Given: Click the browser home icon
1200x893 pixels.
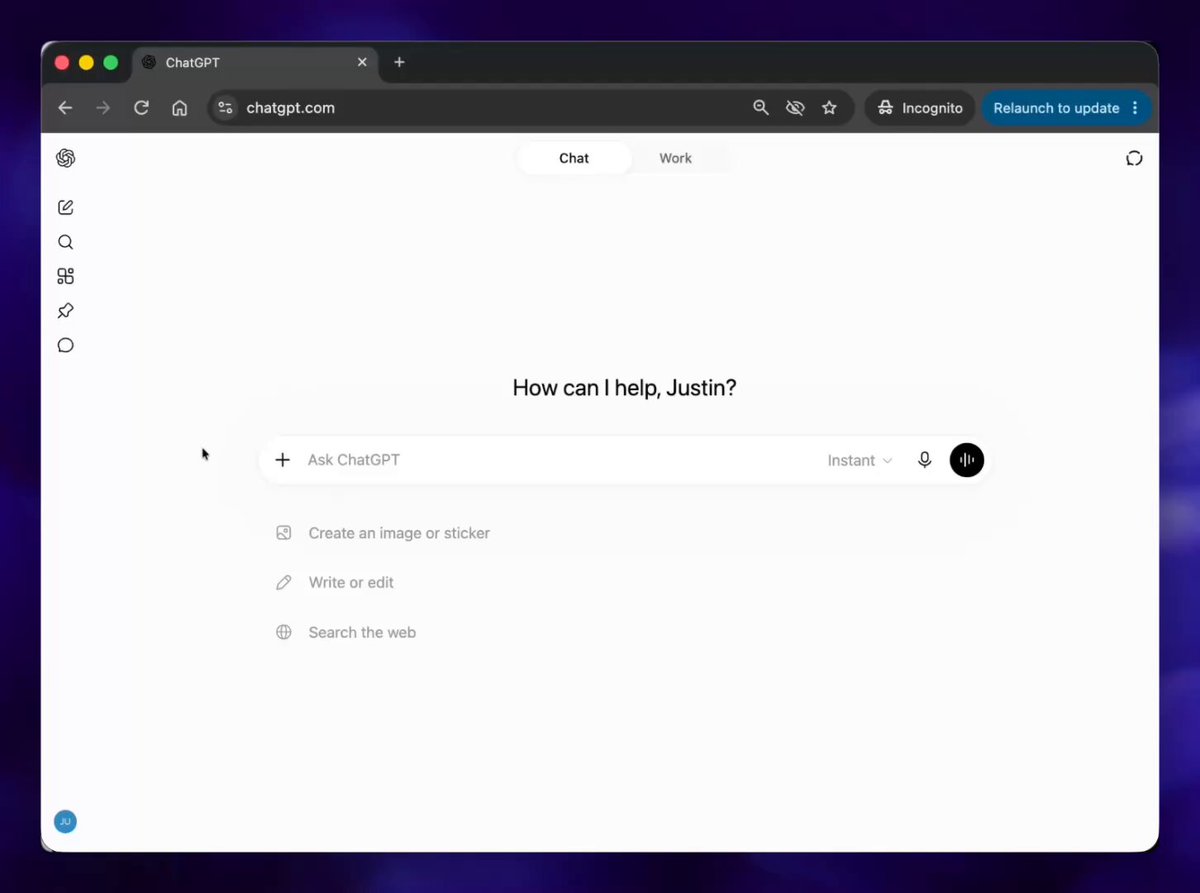Looking at the screenshot, I should coord(180,108).
